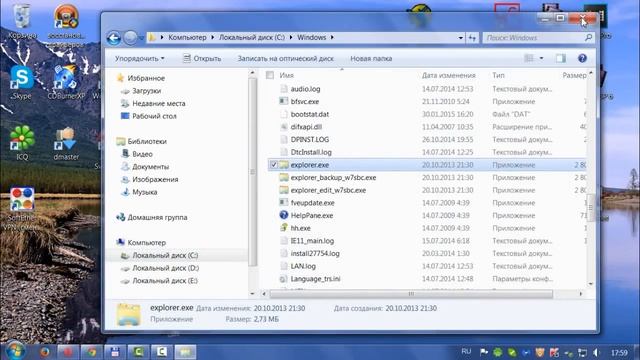This screenshot has width=640, height=360.
Task: Open Firefox from the taskbar
Action: pyautogui.click(x=44, y=352)
